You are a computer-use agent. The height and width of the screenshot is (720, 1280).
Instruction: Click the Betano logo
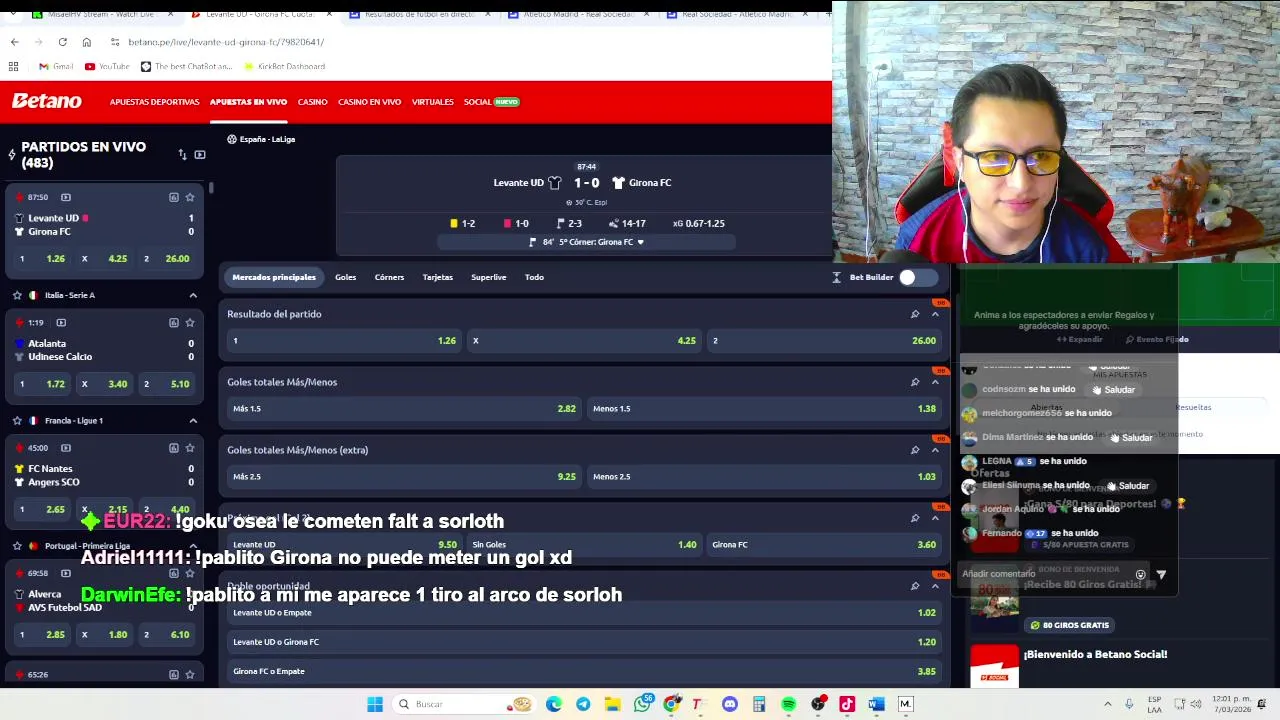tap(47, 101)
